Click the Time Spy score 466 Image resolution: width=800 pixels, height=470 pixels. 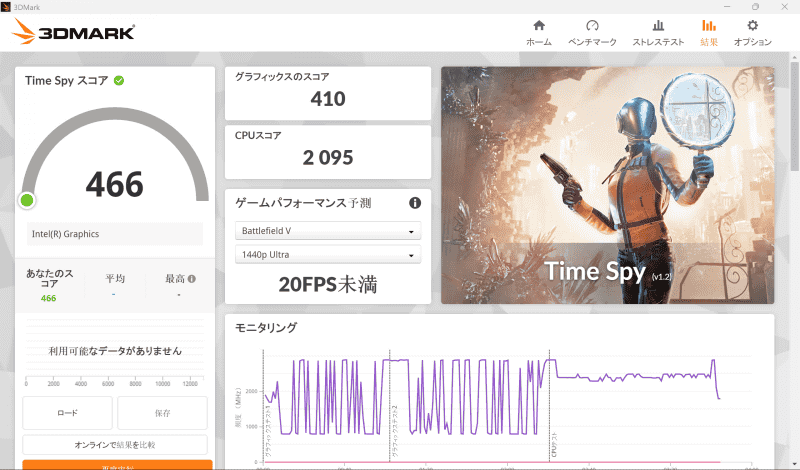point(114,184)
